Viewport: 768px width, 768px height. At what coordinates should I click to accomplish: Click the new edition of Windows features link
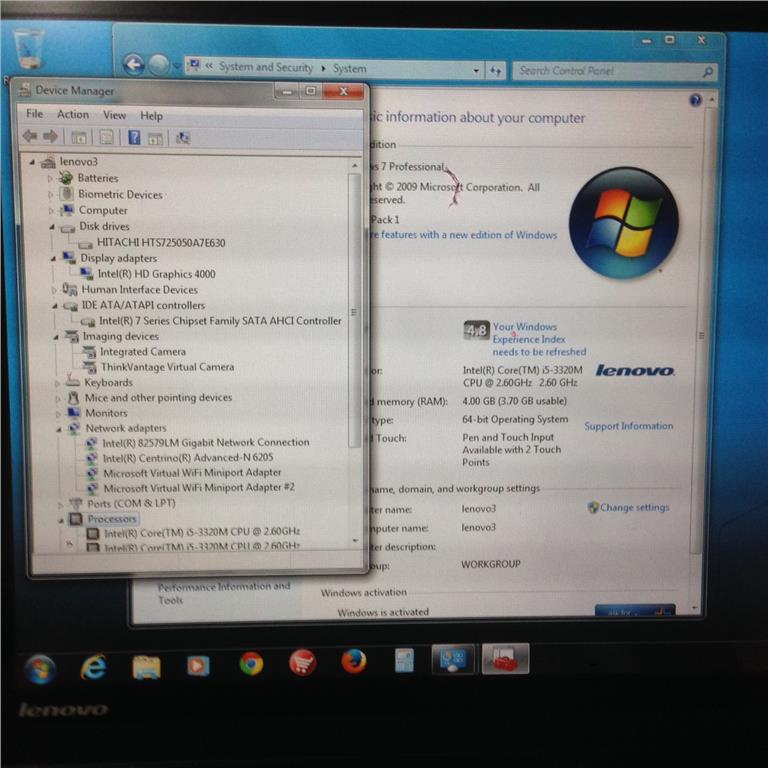pos(464,235)
